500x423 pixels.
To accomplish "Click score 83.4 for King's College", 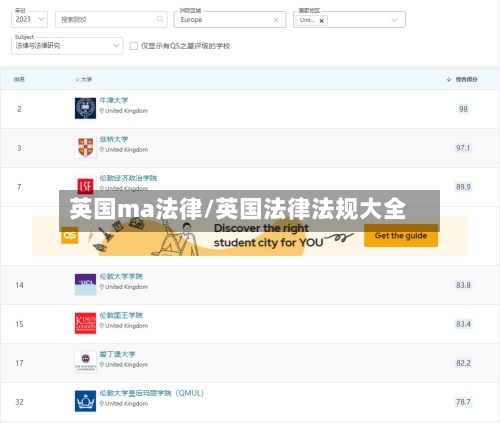I will click(x=463, y=324).
